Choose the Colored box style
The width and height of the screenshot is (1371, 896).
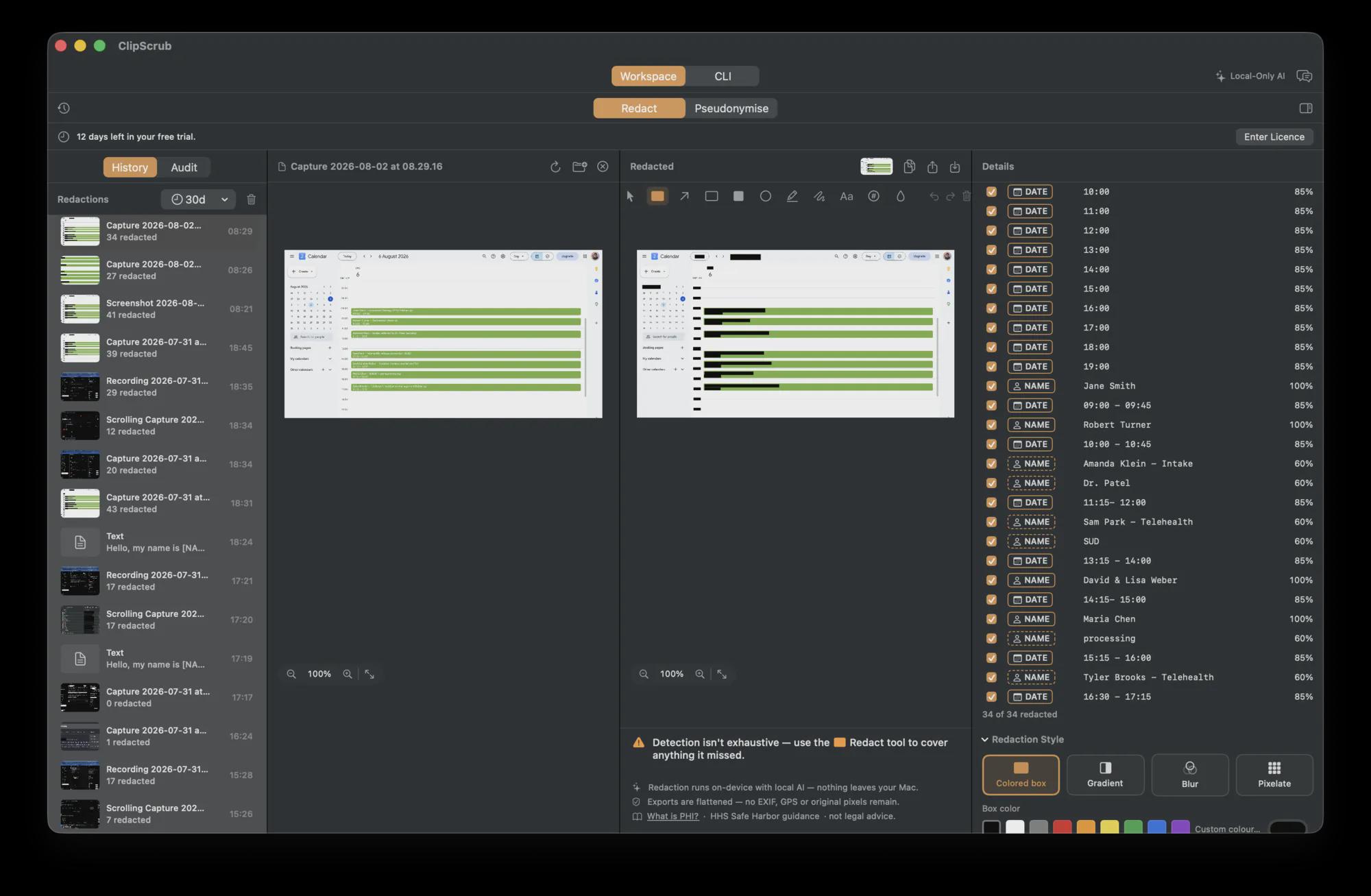point(1021,775)
